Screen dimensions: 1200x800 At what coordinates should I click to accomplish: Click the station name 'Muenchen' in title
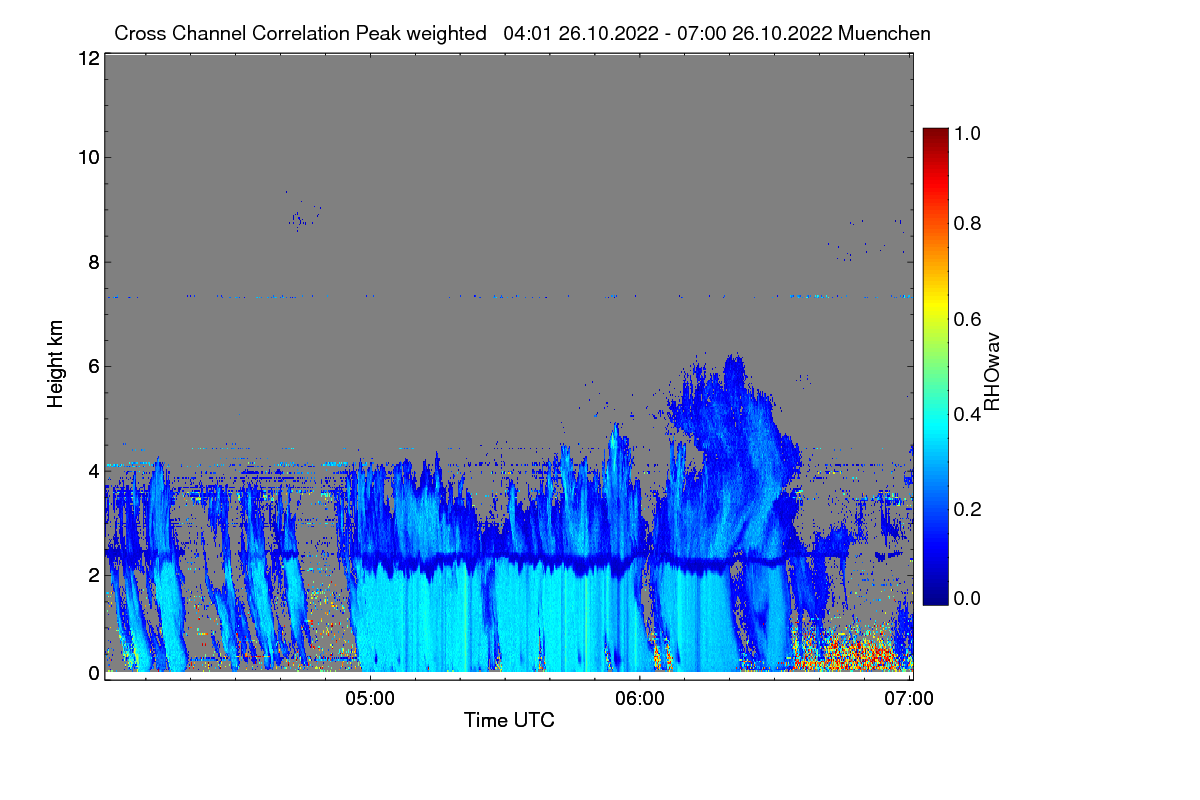[x=885, y=34]
